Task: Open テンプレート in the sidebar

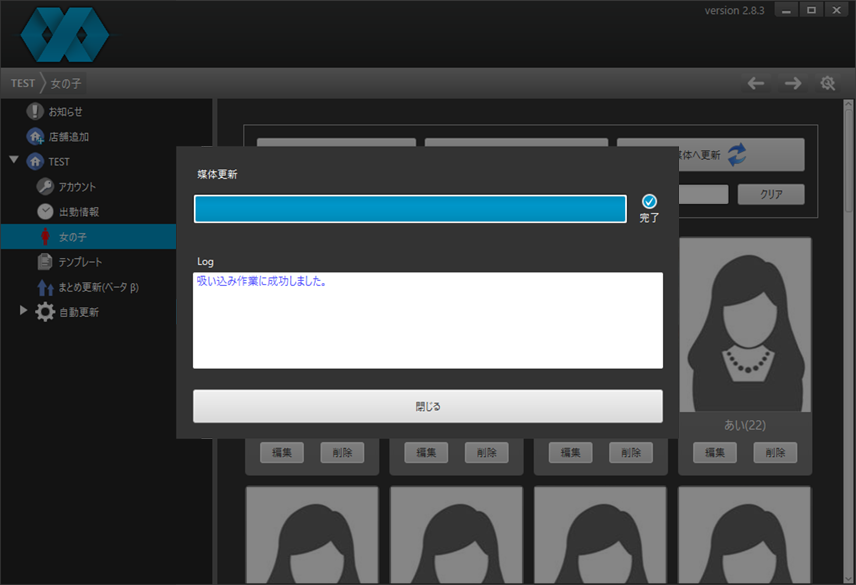Action: coord(80,262)
